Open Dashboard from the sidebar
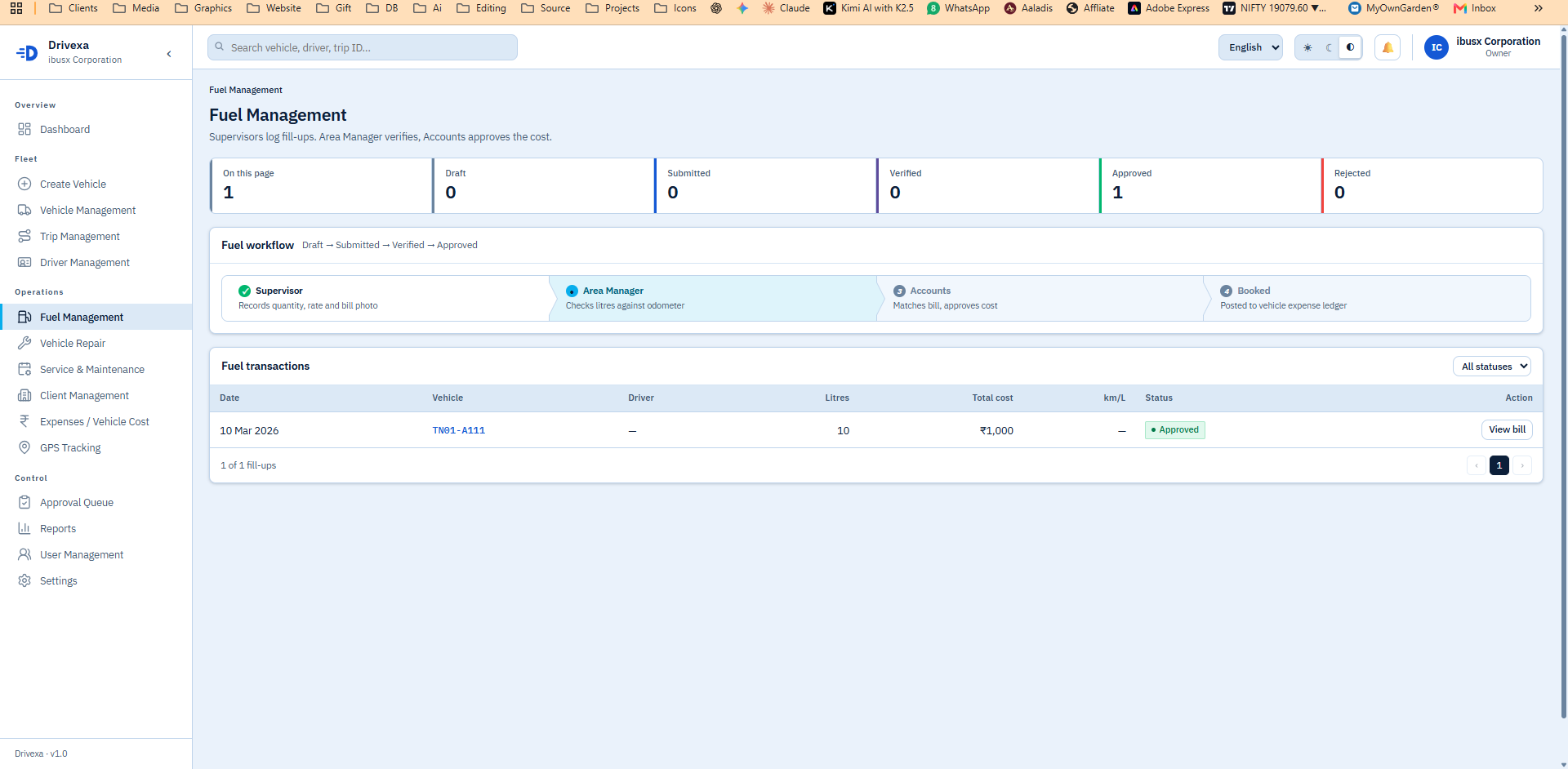1568x769 pixels. click(96, 129)
